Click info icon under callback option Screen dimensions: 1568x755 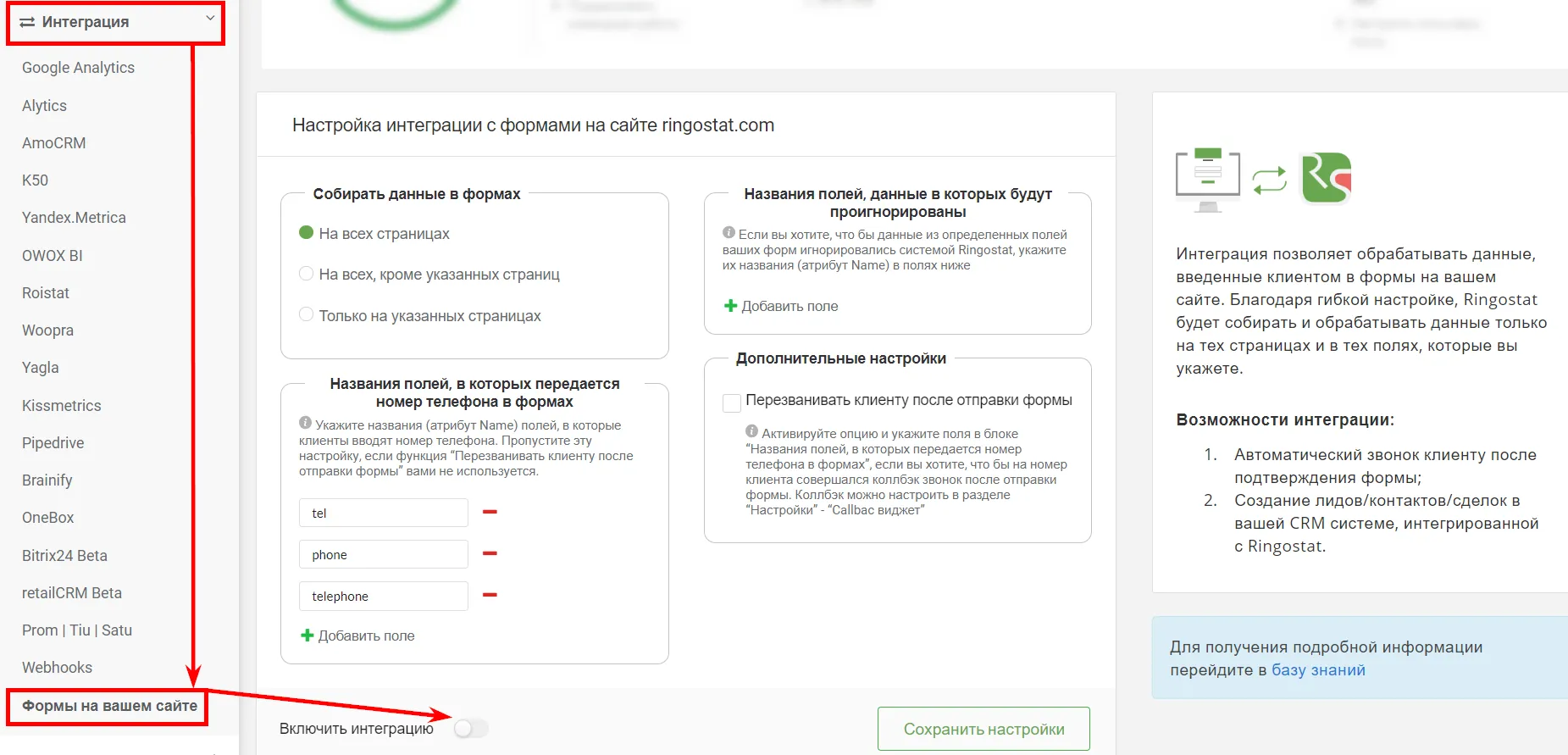pyautogui.click(x=751, y=431)
